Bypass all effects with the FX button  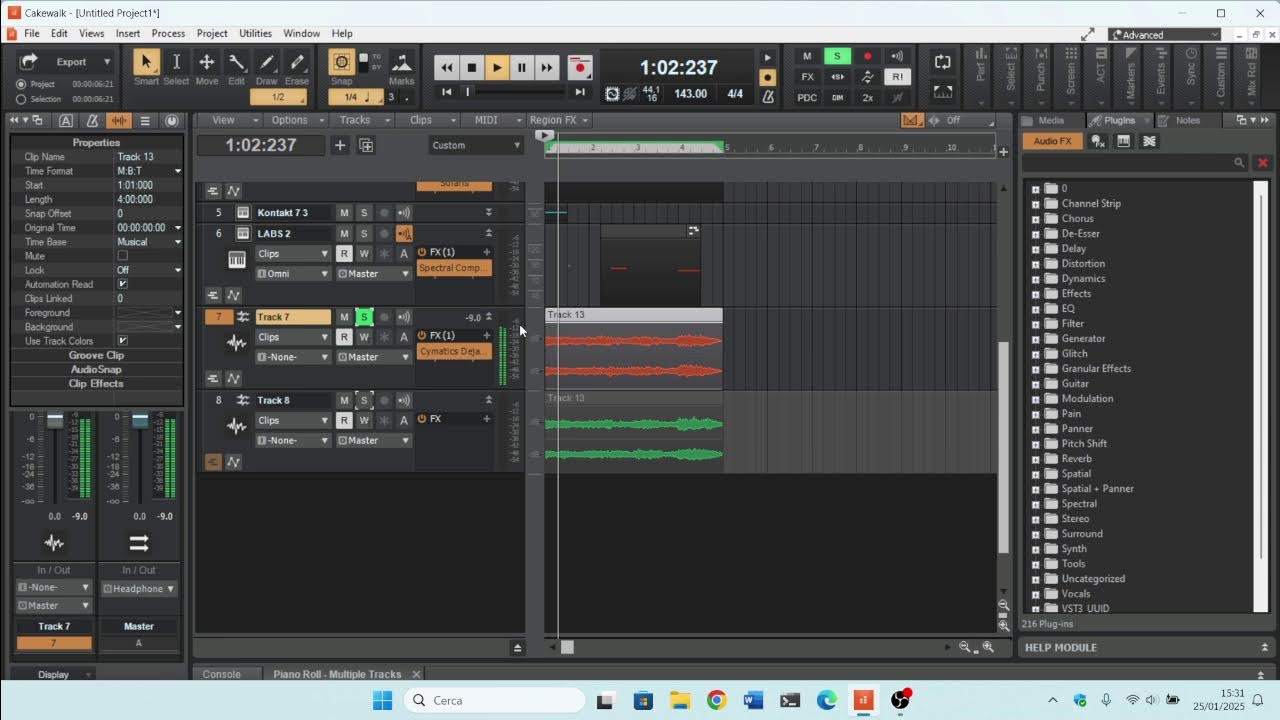click(808, 77)
